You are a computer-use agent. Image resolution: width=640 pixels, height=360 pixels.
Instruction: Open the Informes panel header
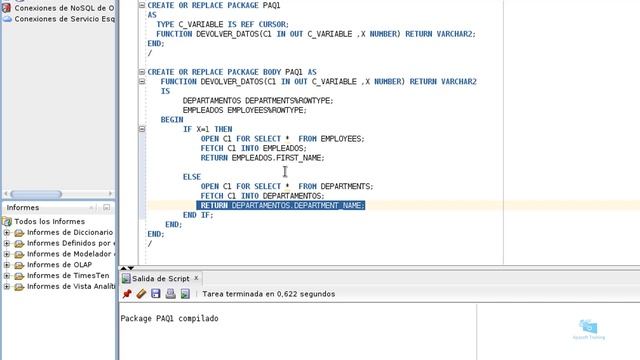click(23, 208)
